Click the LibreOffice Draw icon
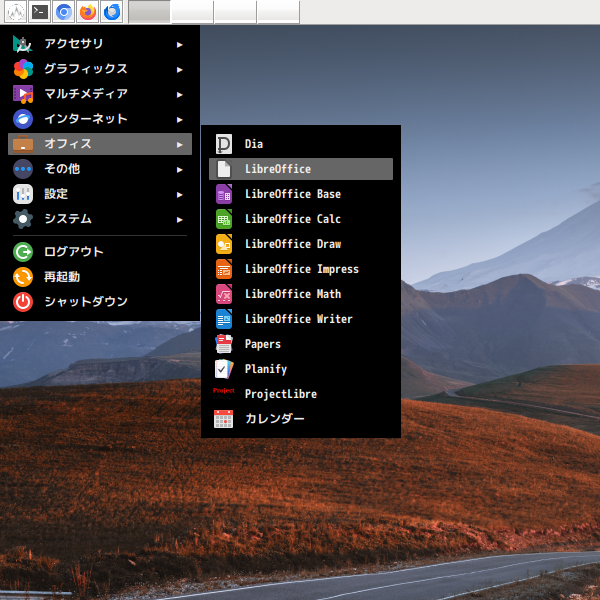 pyautogui.click(x=224, y=244)
